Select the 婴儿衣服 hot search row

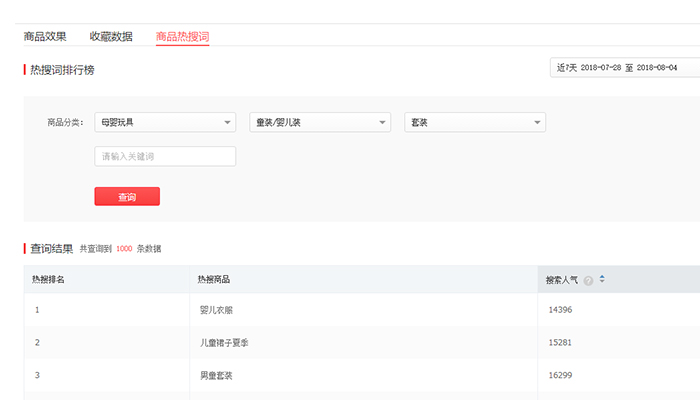pos(362,309)
